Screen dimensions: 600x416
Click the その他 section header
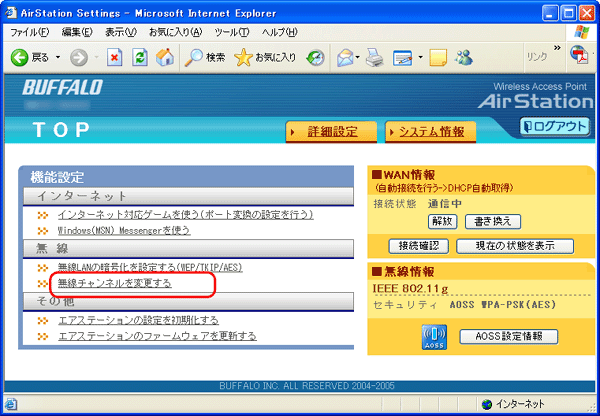point(188,302)
